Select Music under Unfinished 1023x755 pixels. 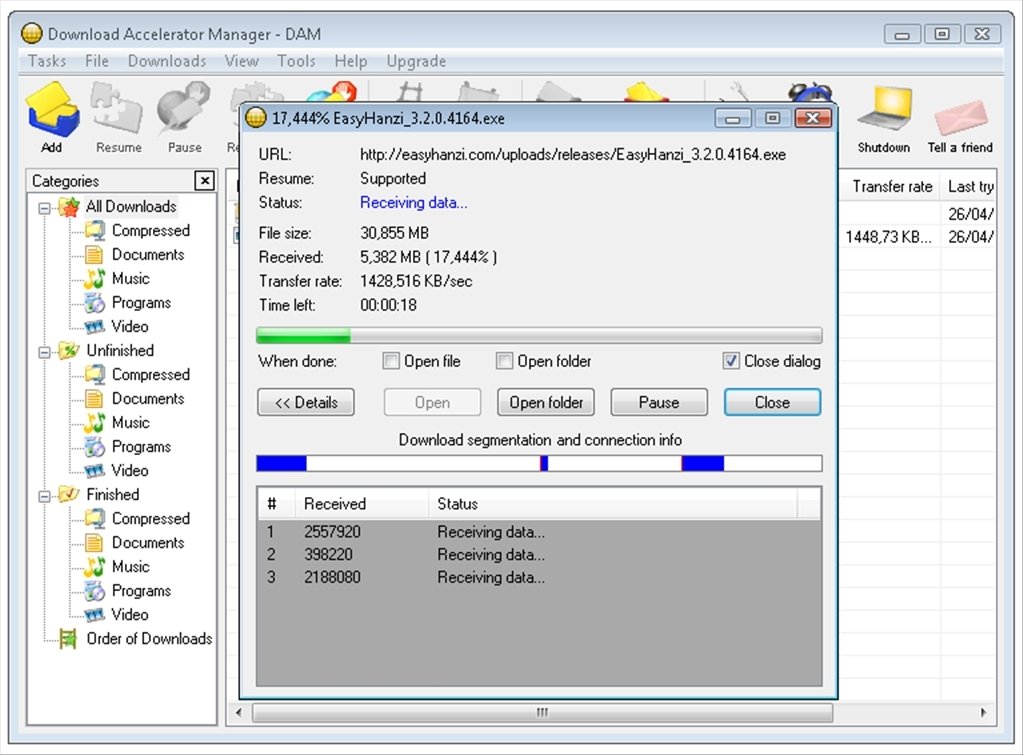point(130,423)
